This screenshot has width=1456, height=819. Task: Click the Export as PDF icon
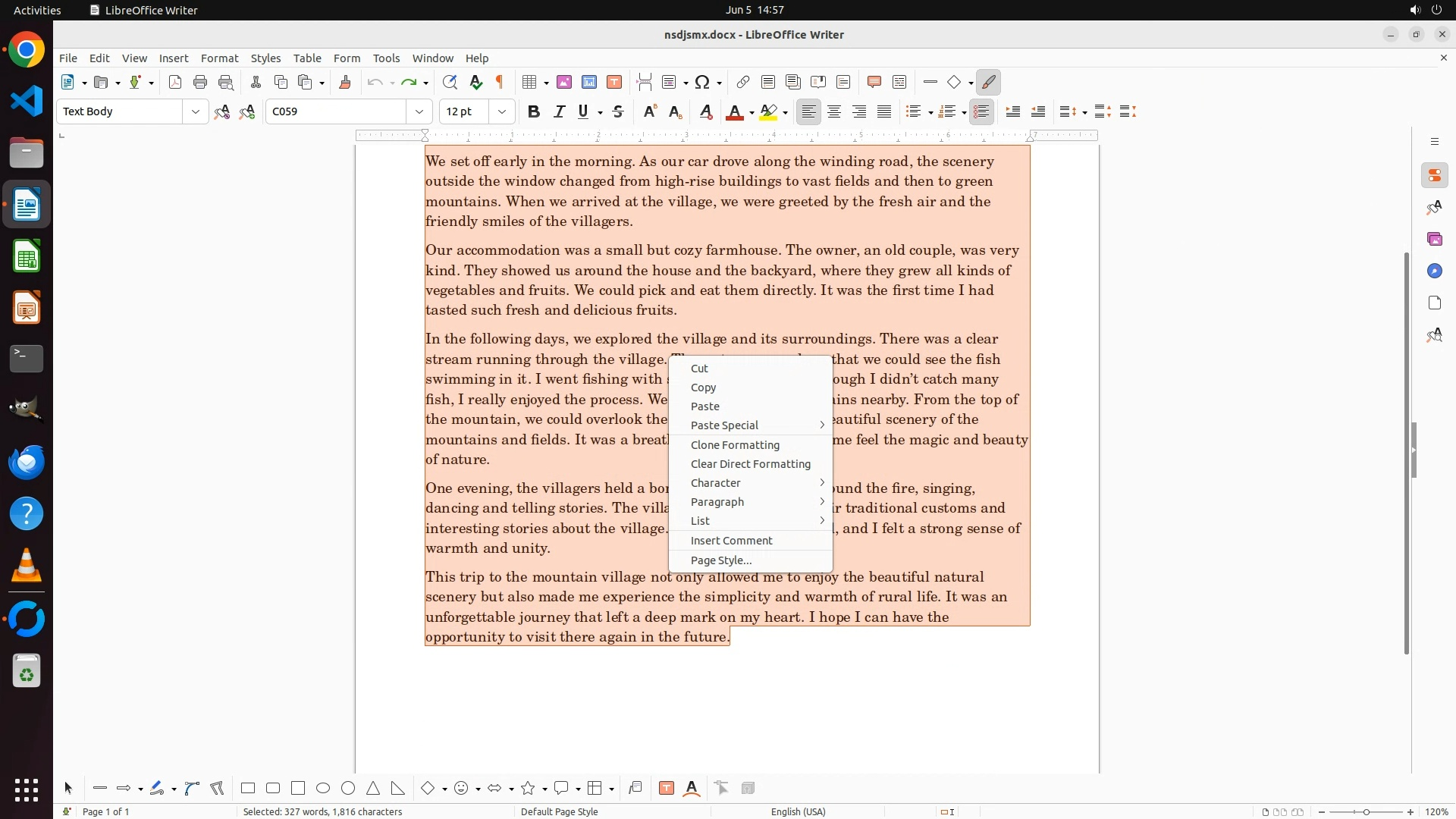[175, 83]
